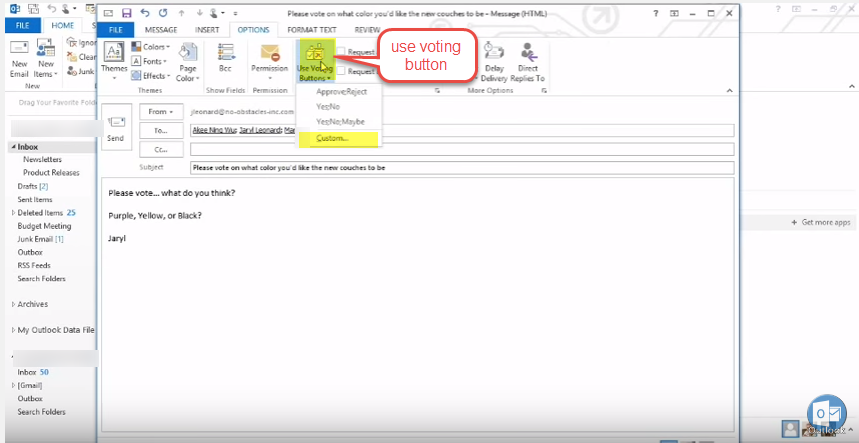Open Ribbon Display Options in message window

pos(674,13)
